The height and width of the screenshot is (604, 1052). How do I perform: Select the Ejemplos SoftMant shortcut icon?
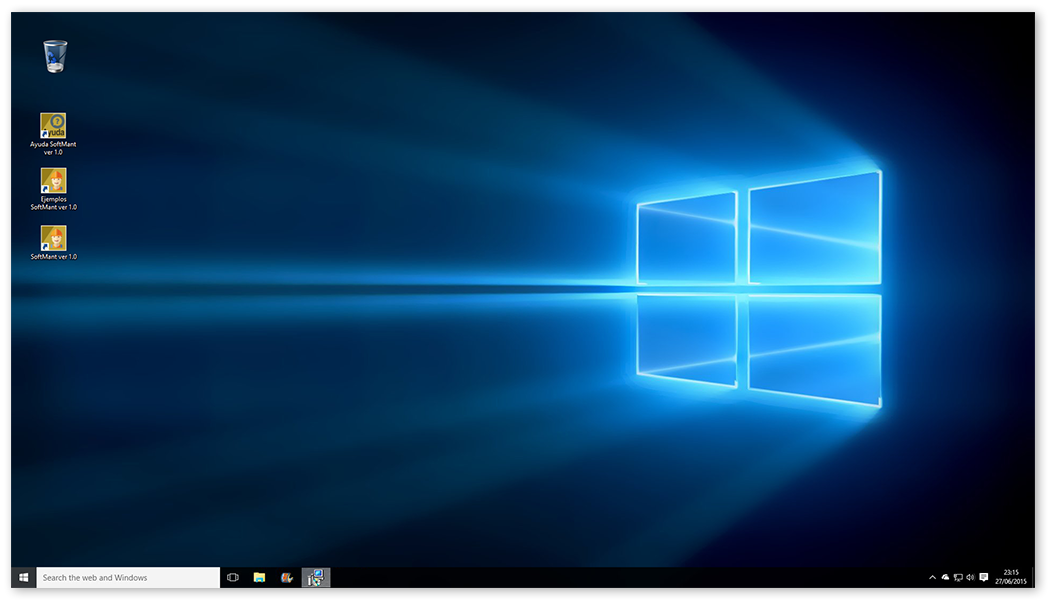tap(53, 180)
